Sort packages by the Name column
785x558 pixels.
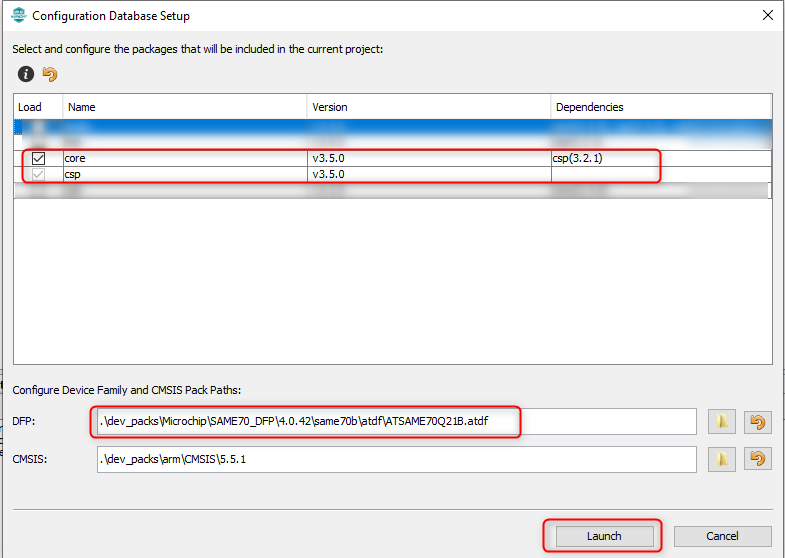pos(185,107)
